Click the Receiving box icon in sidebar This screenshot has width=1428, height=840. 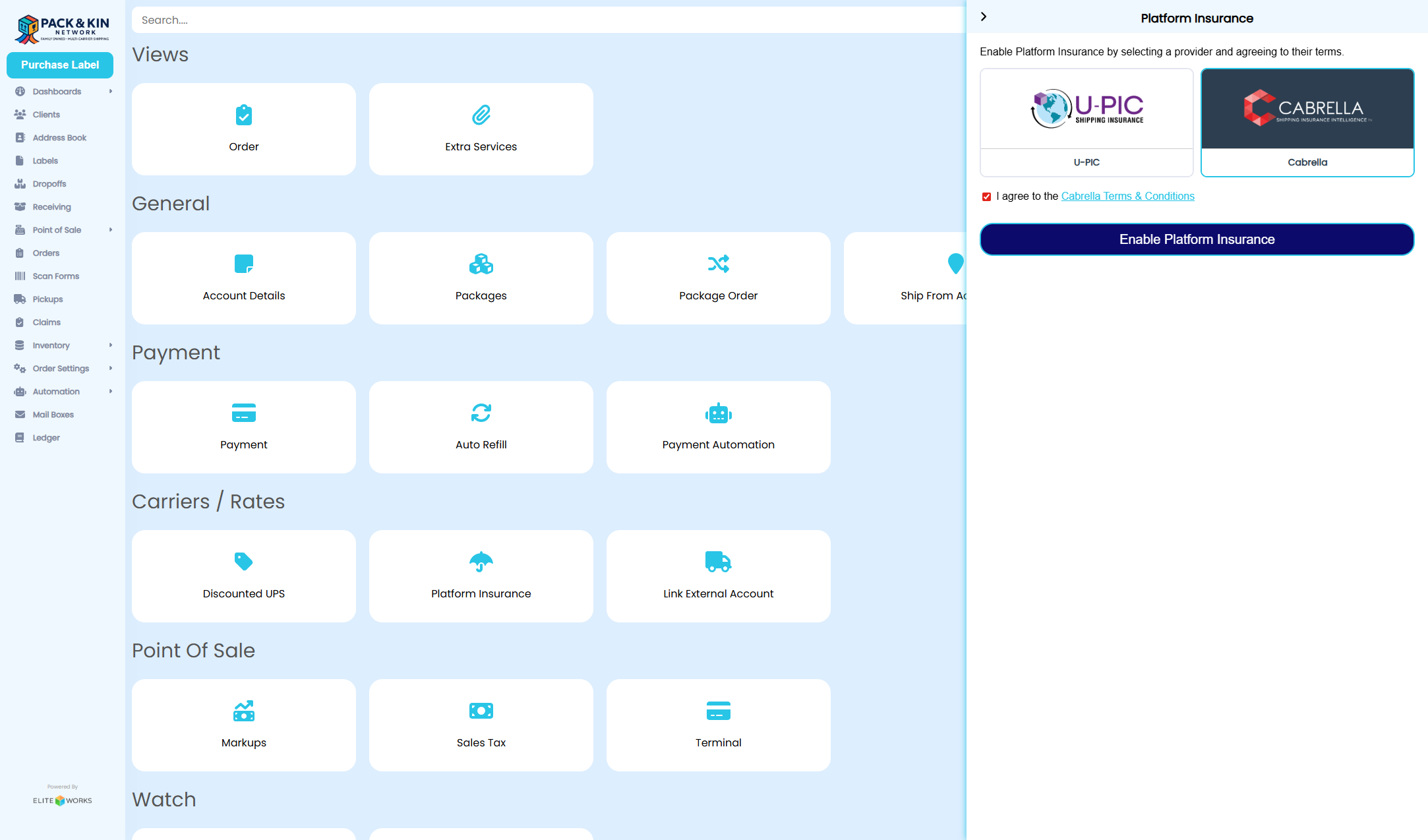click(20, 207)
